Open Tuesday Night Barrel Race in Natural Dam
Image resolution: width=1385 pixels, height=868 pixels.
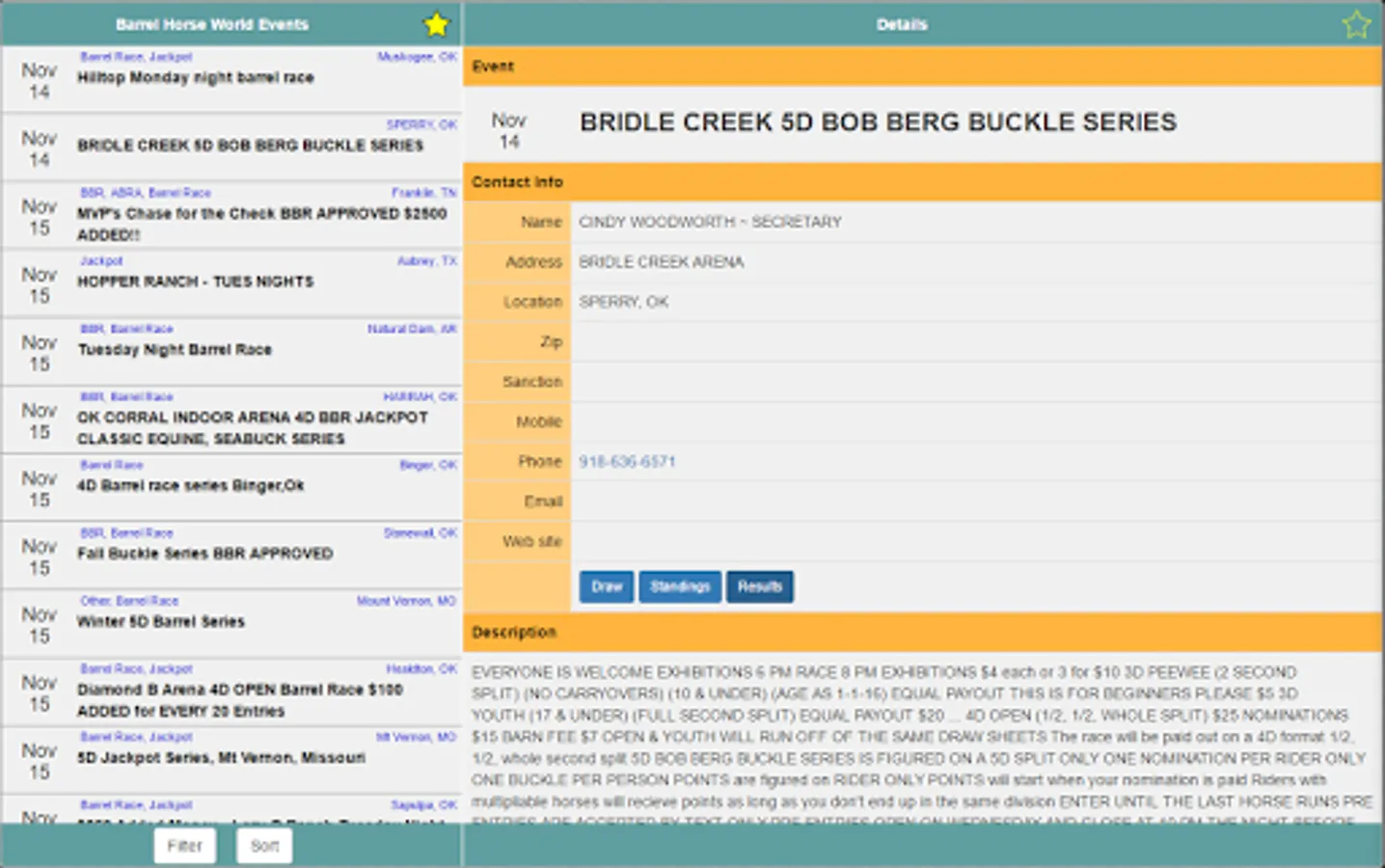pos(231,347)
